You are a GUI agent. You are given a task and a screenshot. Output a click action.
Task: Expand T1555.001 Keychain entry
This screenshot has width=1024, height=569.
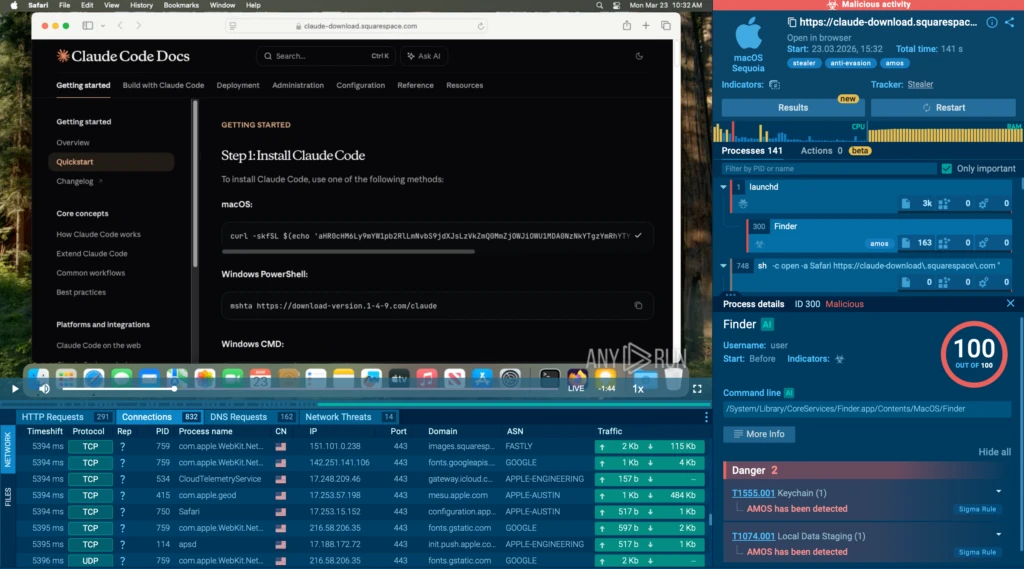[x=999, y=492]
